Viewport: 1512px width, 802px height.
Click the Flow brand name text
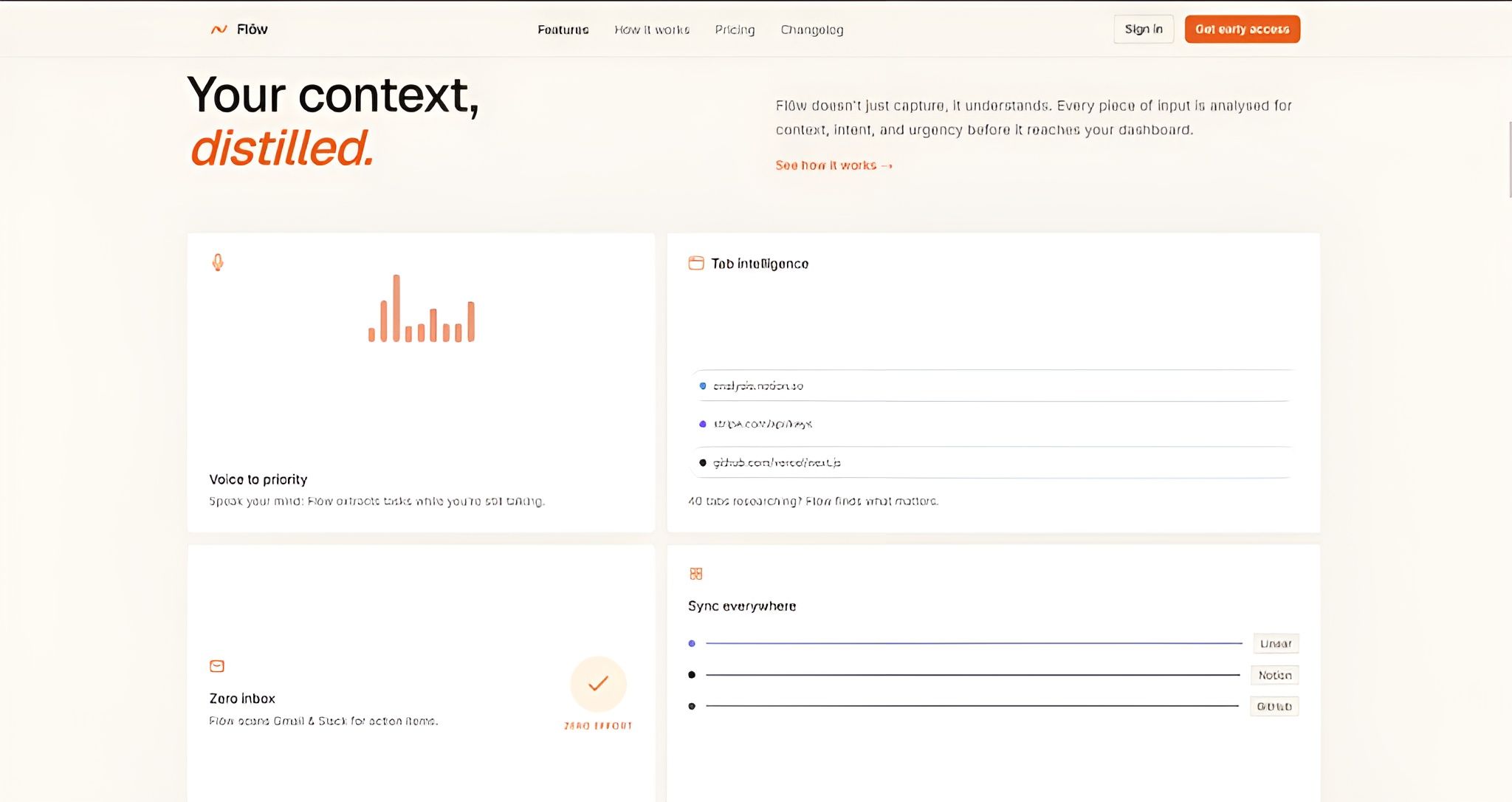coord(252,30)
